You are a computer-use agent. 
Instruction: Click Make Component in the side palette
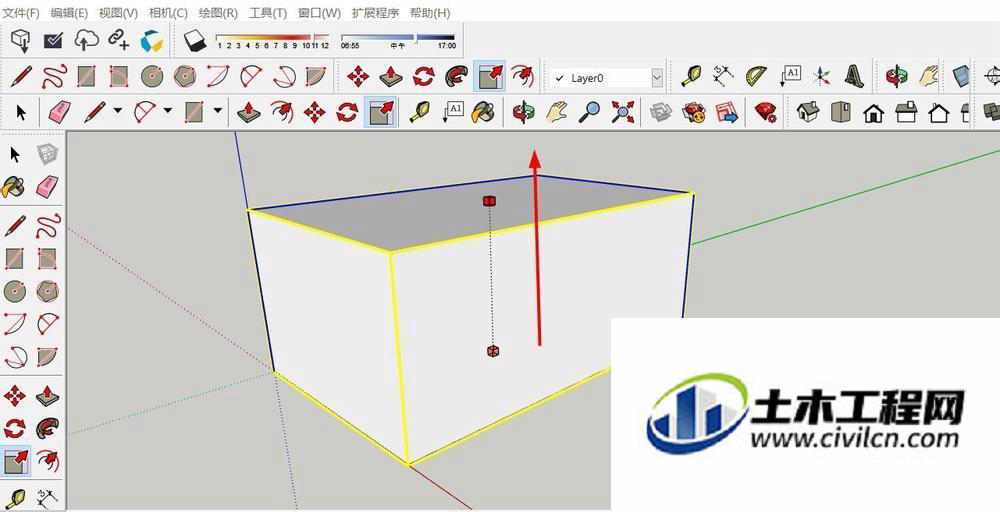tap(47, 154)
